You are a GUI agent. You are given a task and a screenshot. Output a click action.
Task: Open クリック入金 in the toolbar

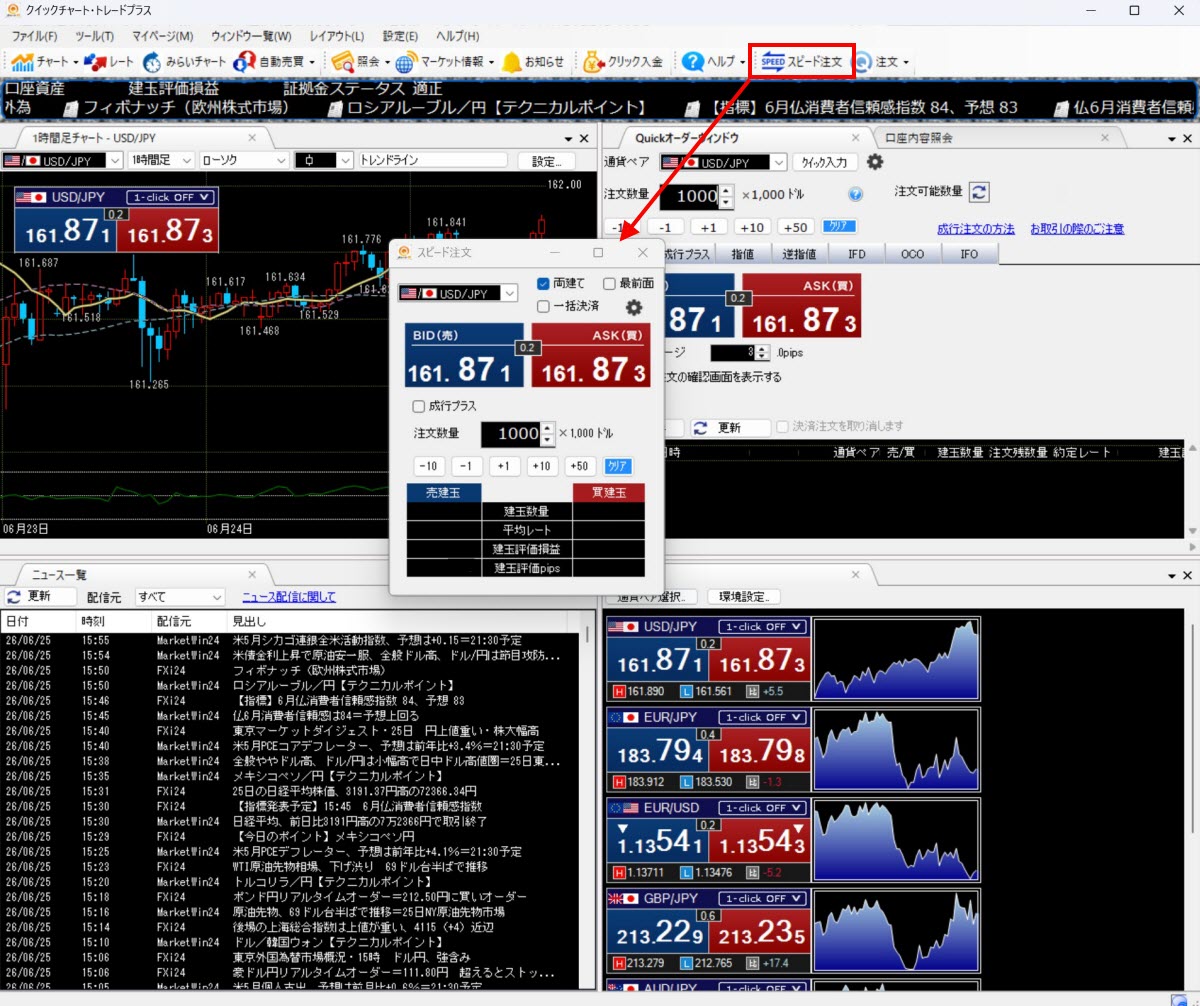(624, 62)
